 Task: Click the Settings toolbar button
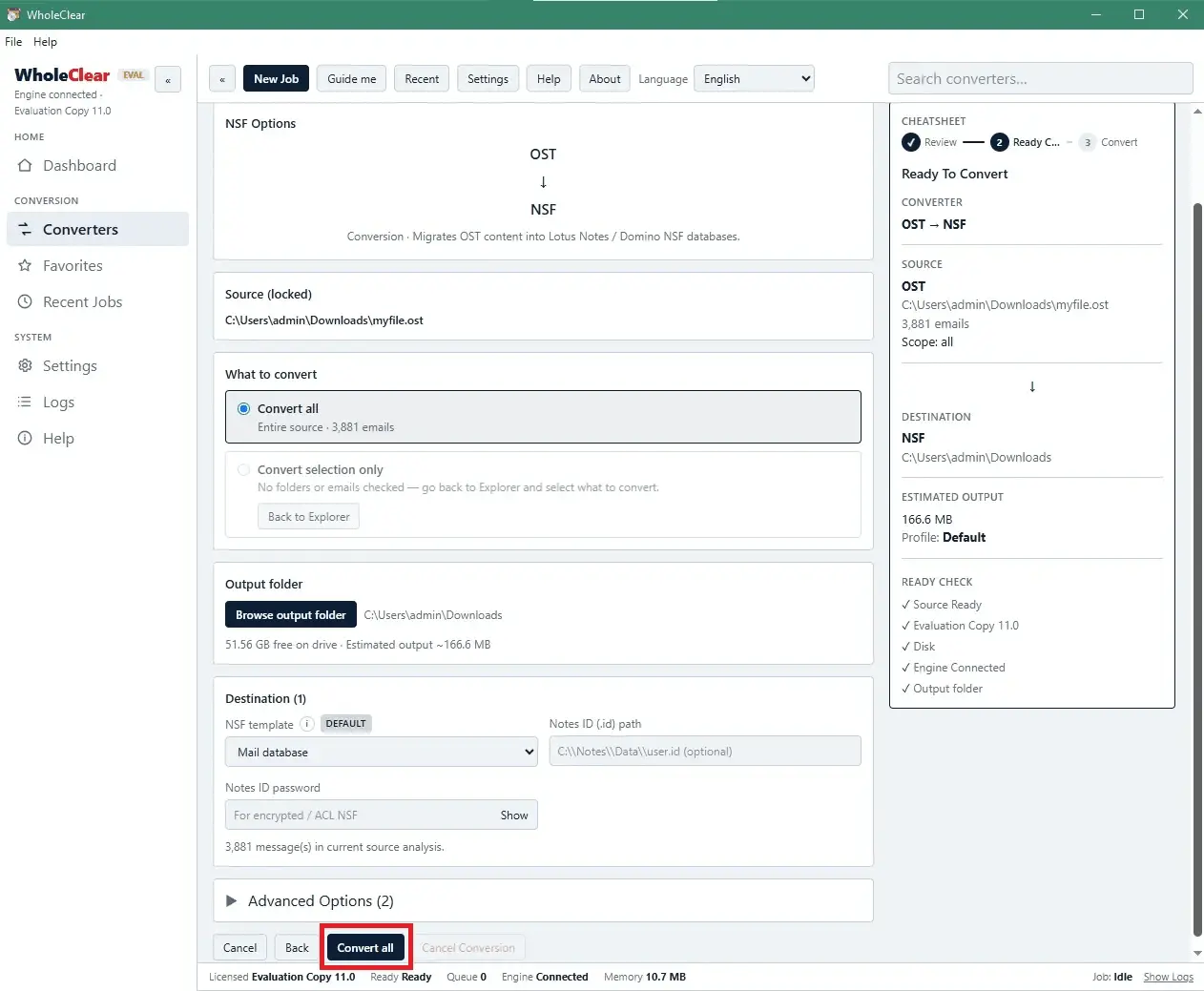(x=488, y=79)
